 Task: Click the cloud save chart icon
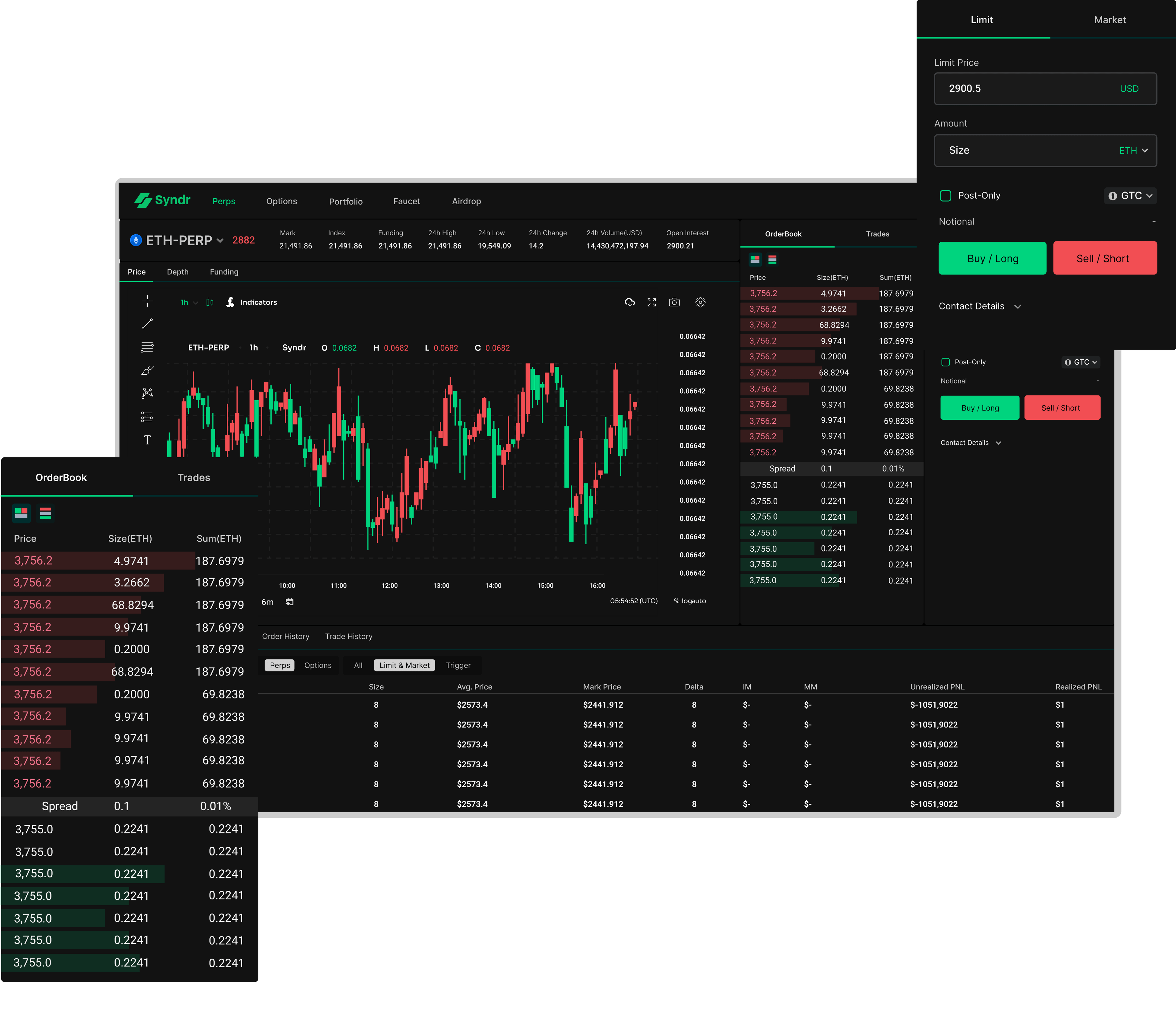coord(629,302)
